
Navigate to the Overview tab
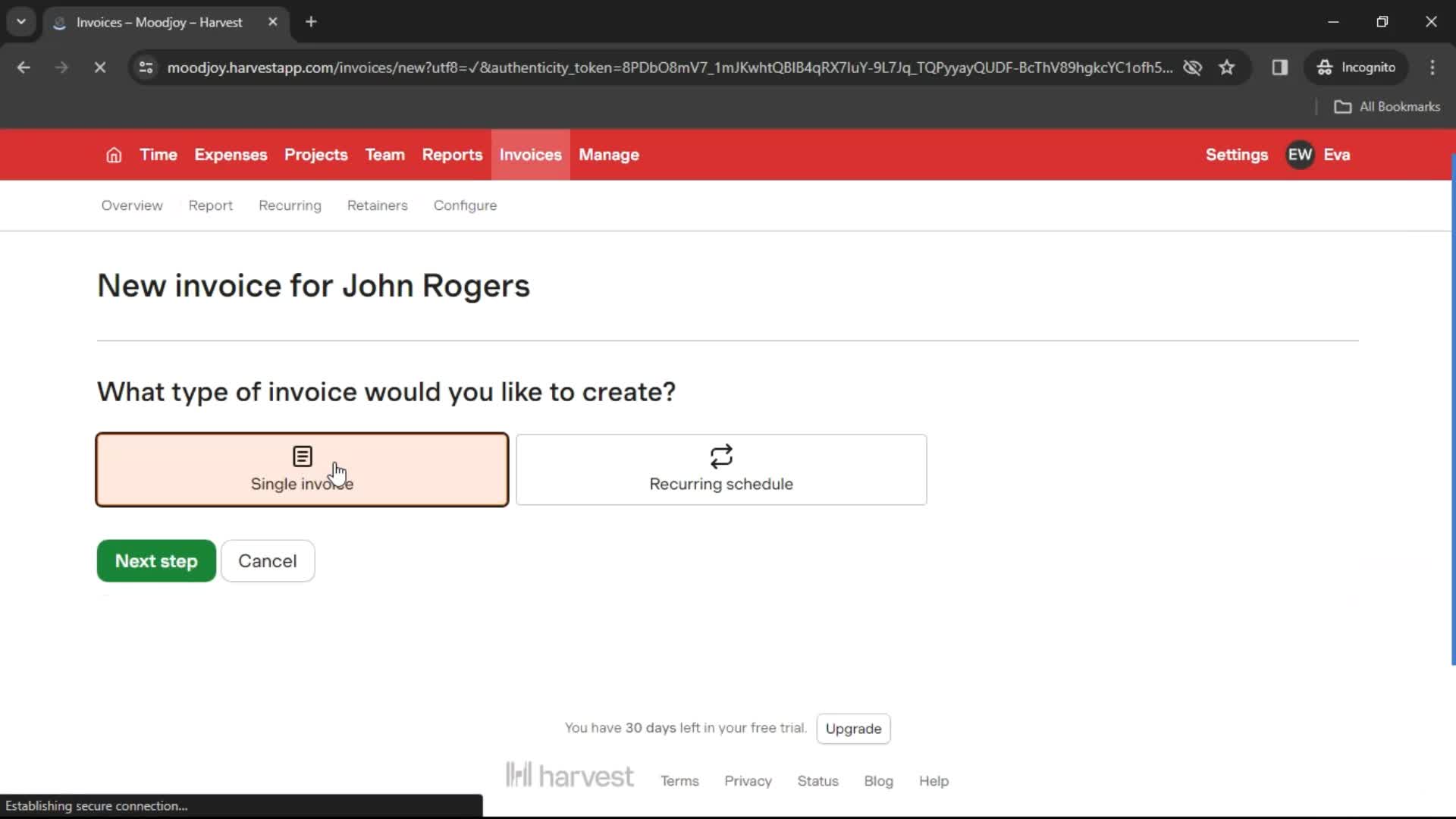pyautogui.click(x=132, y=206)
